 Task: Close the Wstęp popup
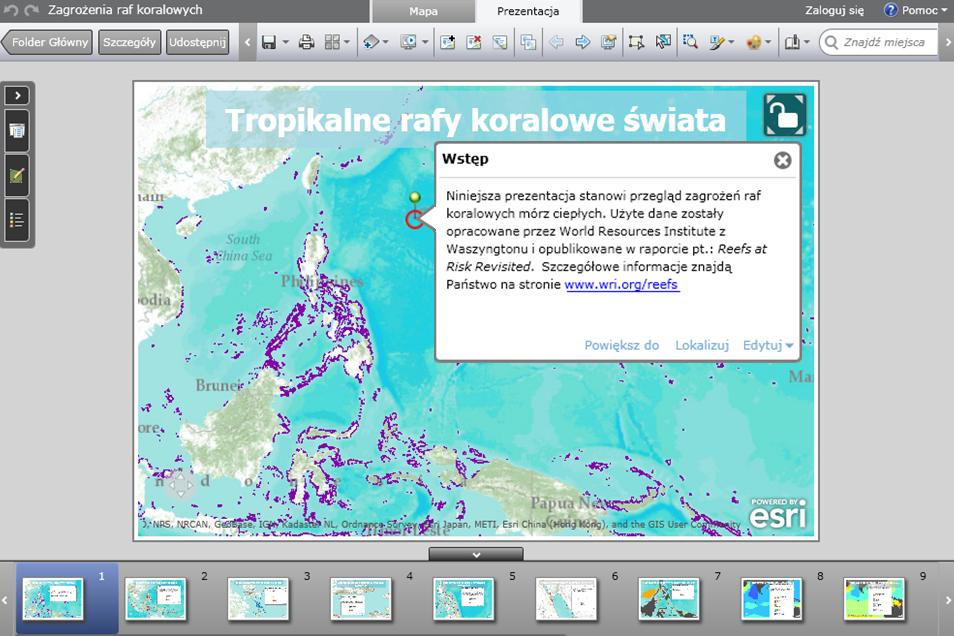click(x=782, y=160)
